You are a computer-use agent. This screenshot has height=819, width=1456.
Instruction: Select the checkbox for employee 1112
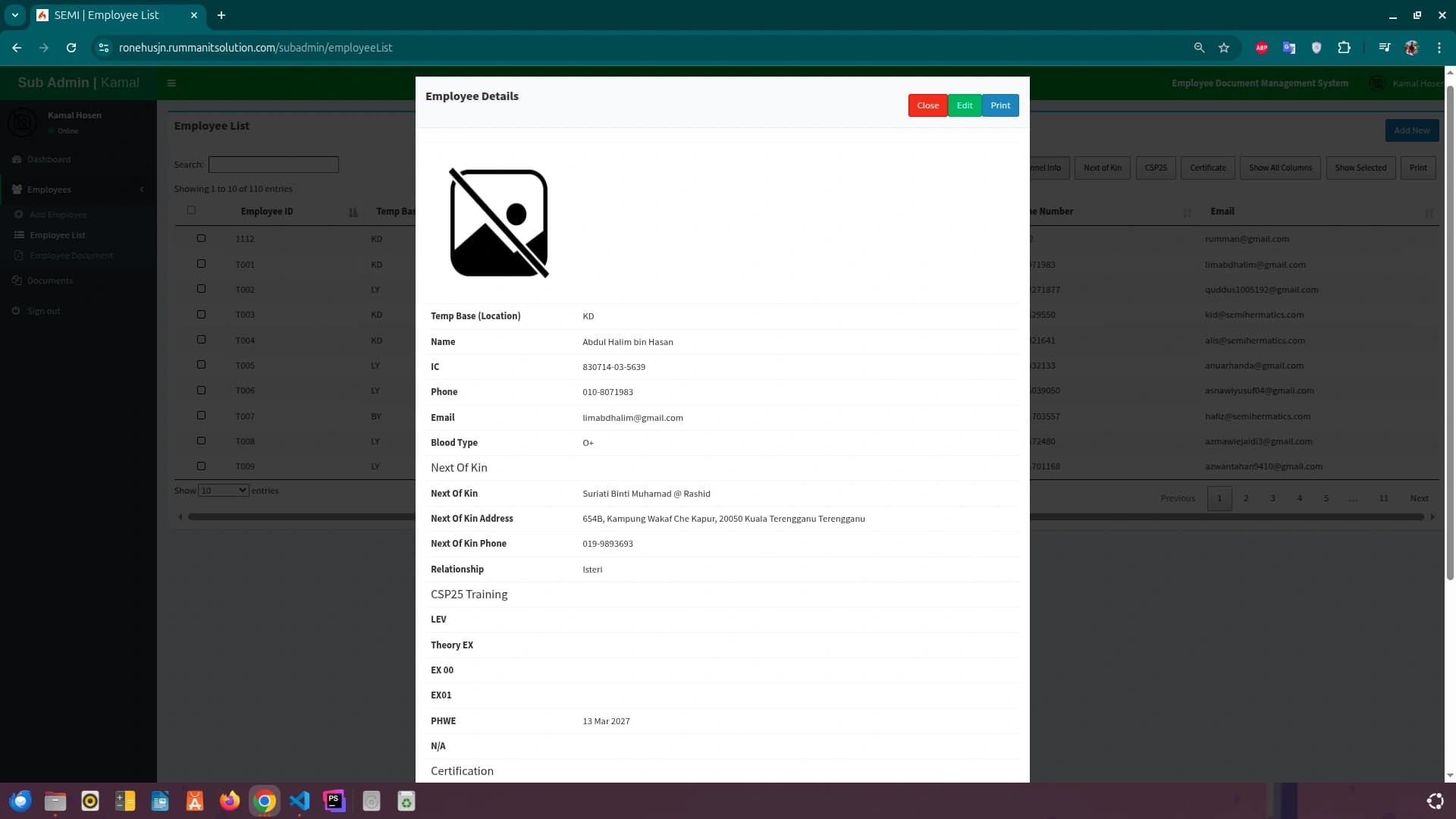point(201,238)
